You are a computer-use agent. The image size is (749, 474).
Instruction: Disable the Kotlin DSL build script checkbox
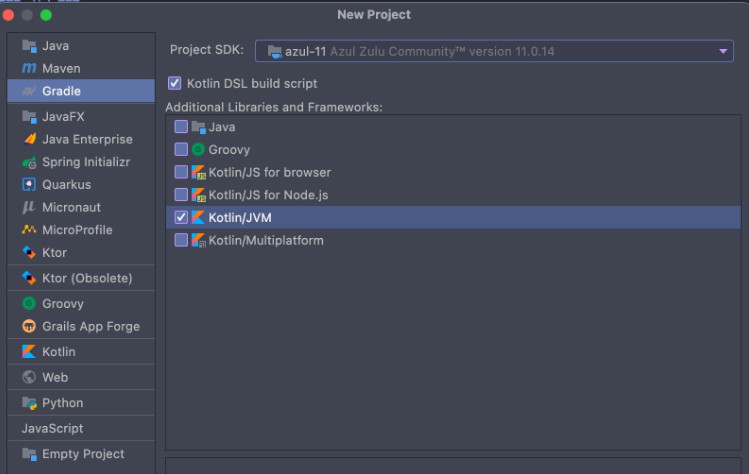175,83
